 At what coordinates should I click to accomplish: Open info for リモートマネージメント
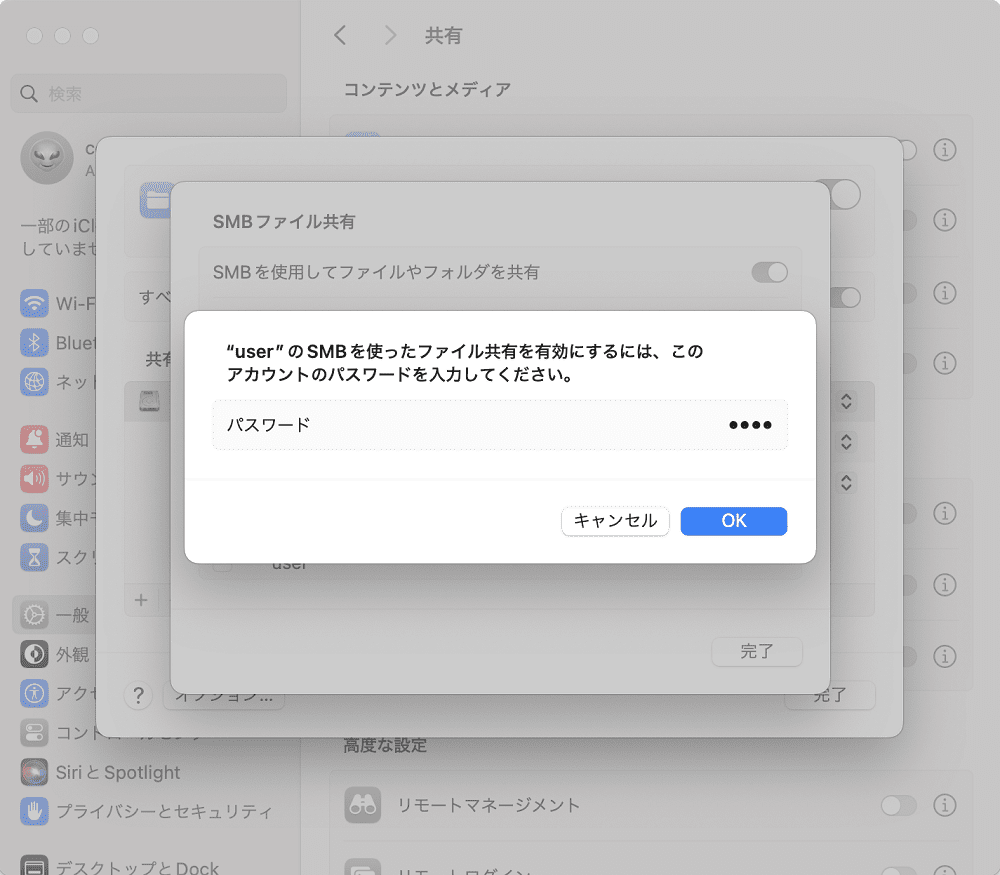[x=945, y=805]
